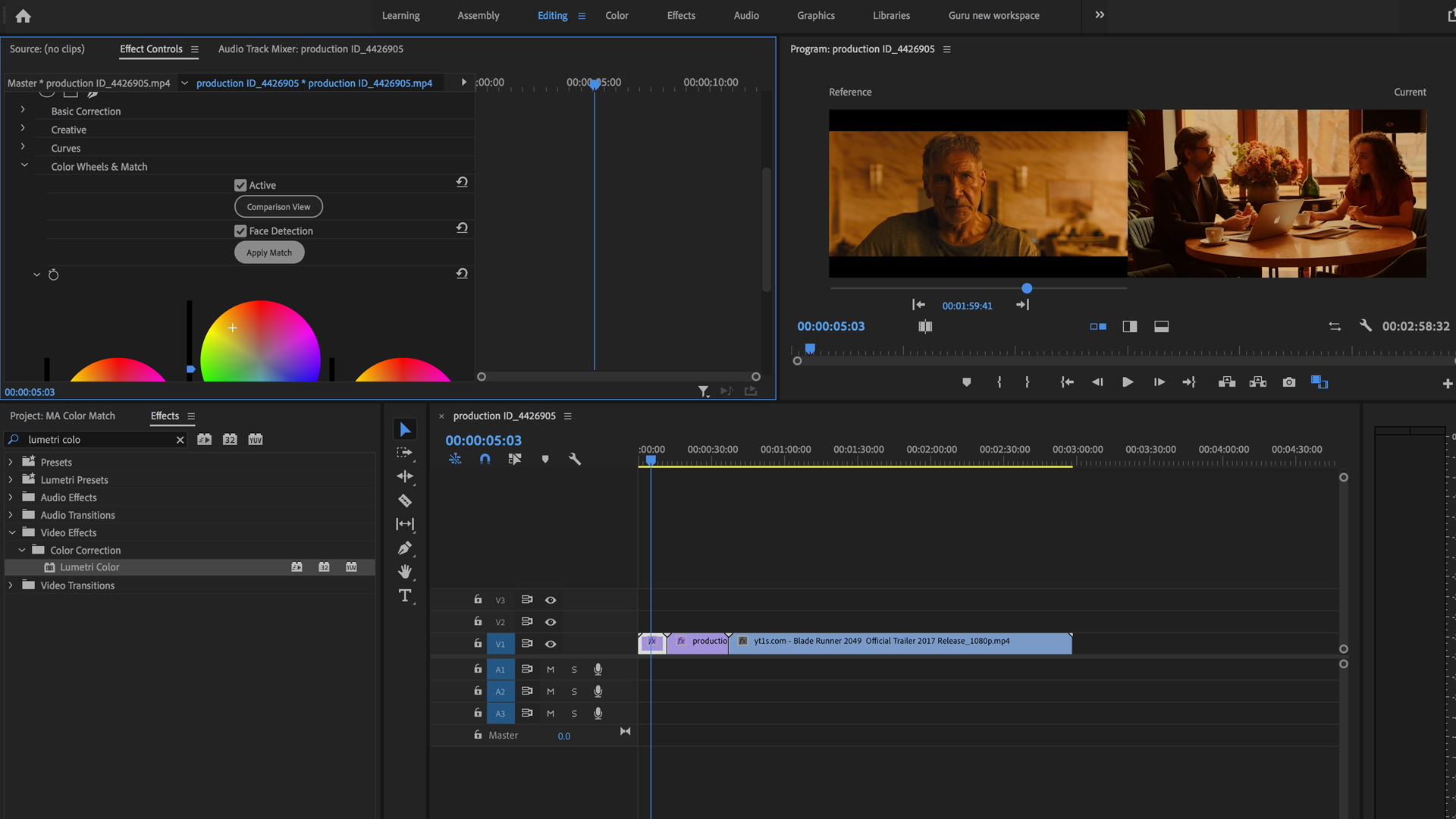Click reference position slider handle
The width and height of the screenshot is (1456, 819).
[x=1027, y=288]
